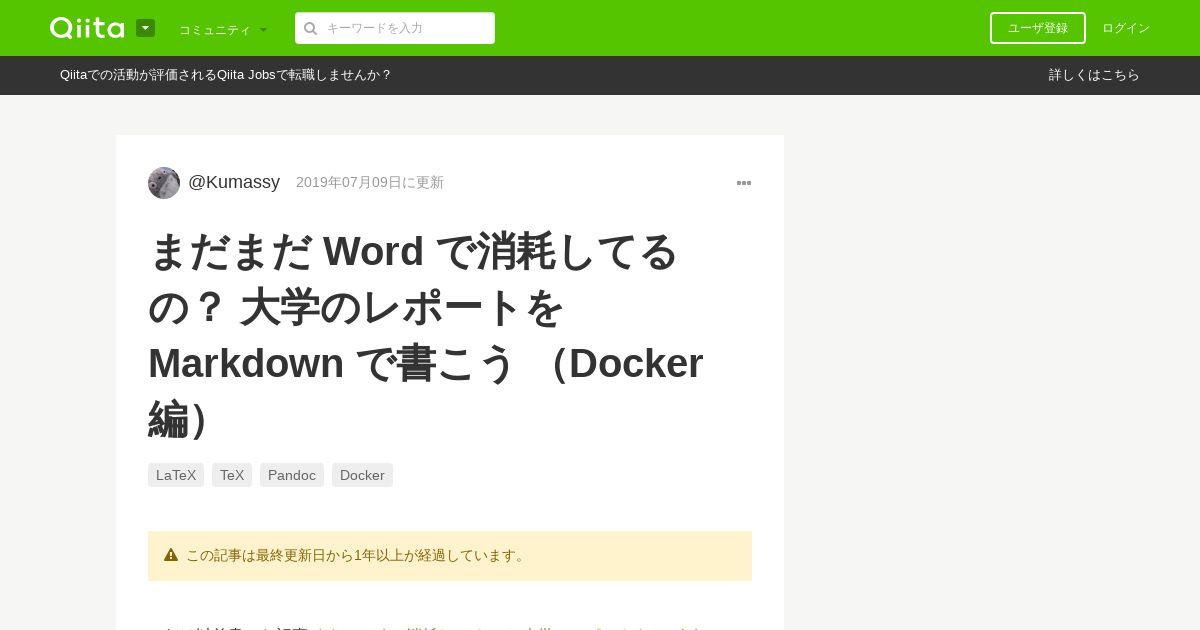Focus the キーワードを入力 search field
The image size is (1200, 630).
point(395,28)
